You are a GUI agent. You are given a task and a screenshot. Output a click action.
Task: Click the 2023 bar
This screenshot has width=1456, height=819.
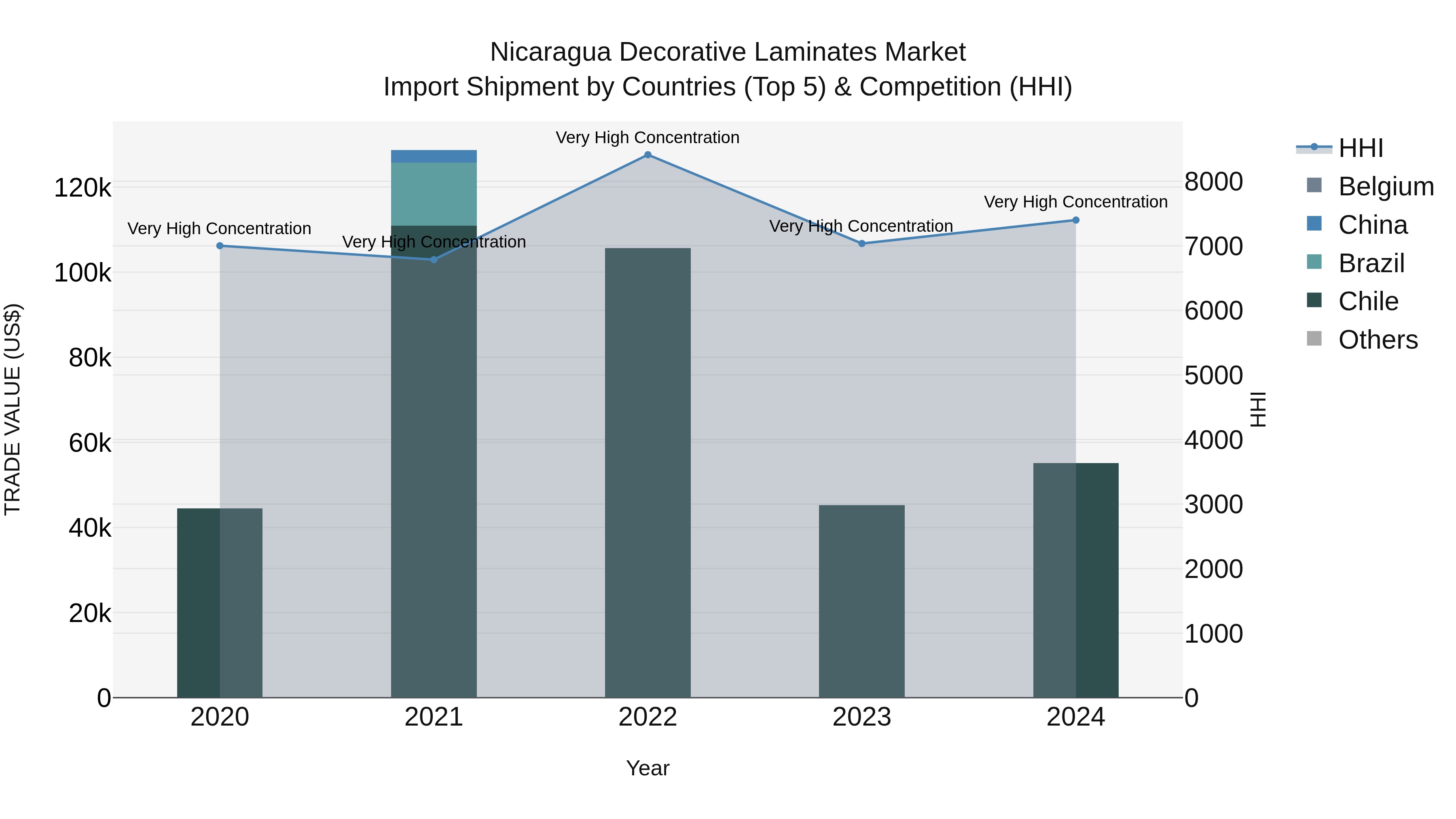tap(862, 601)
